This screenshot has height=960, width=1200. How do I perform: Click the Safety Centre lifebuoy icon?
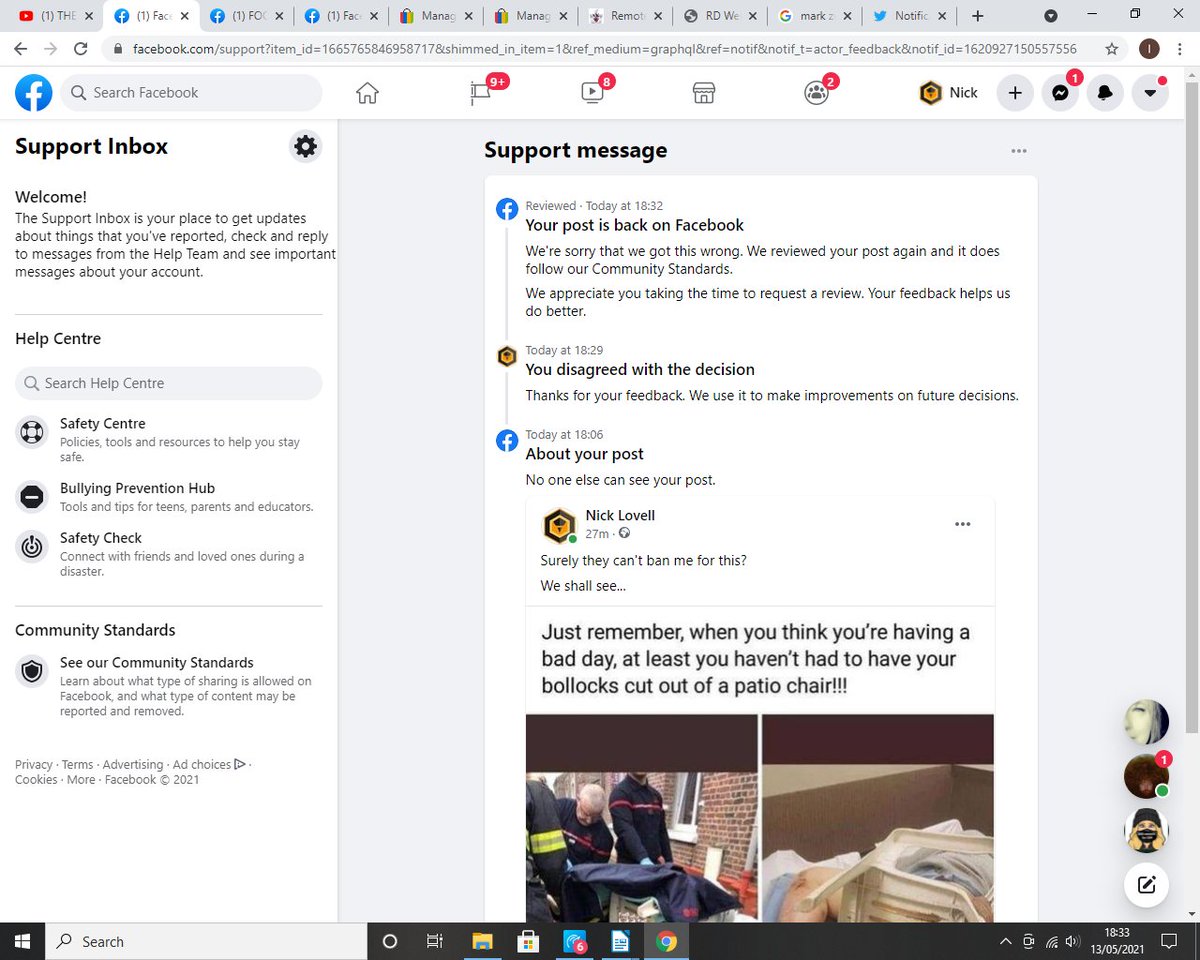tap(32, 433)
